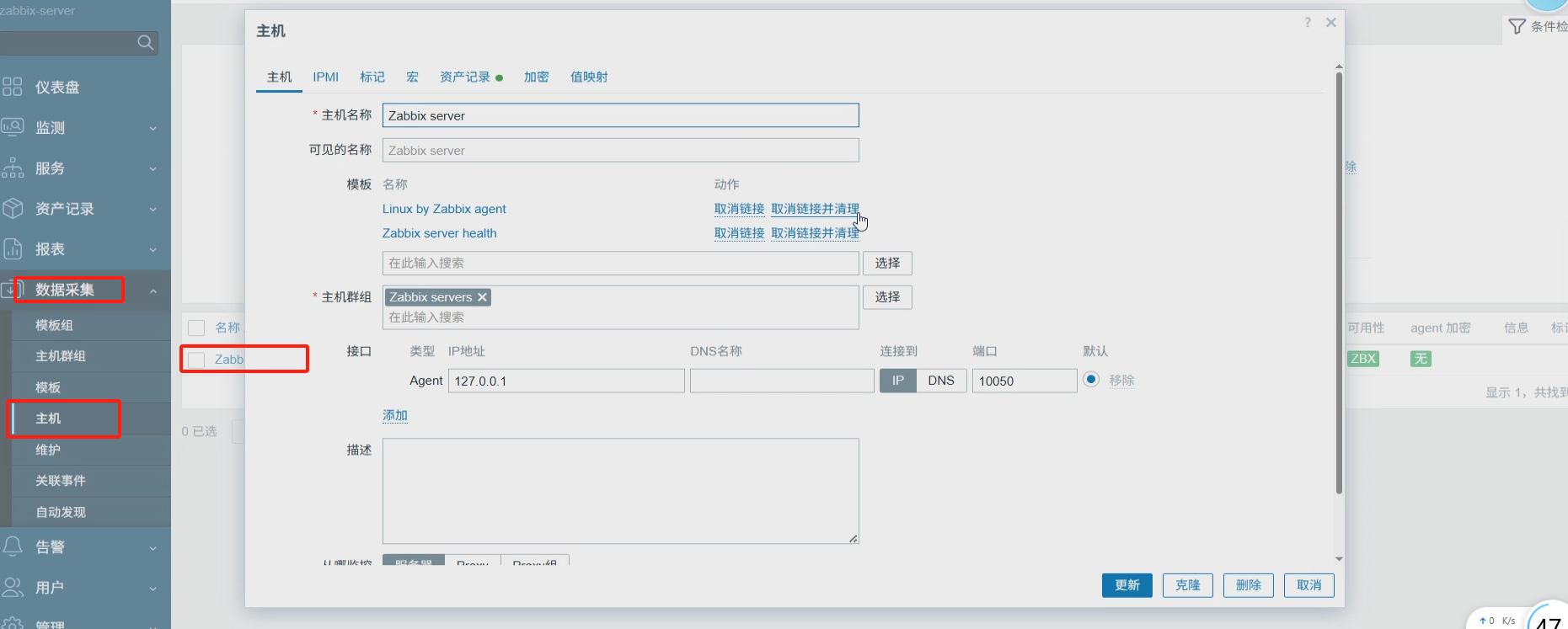Click the 取消 button
Viewport: 1568px width, 629px height.
1309,585
